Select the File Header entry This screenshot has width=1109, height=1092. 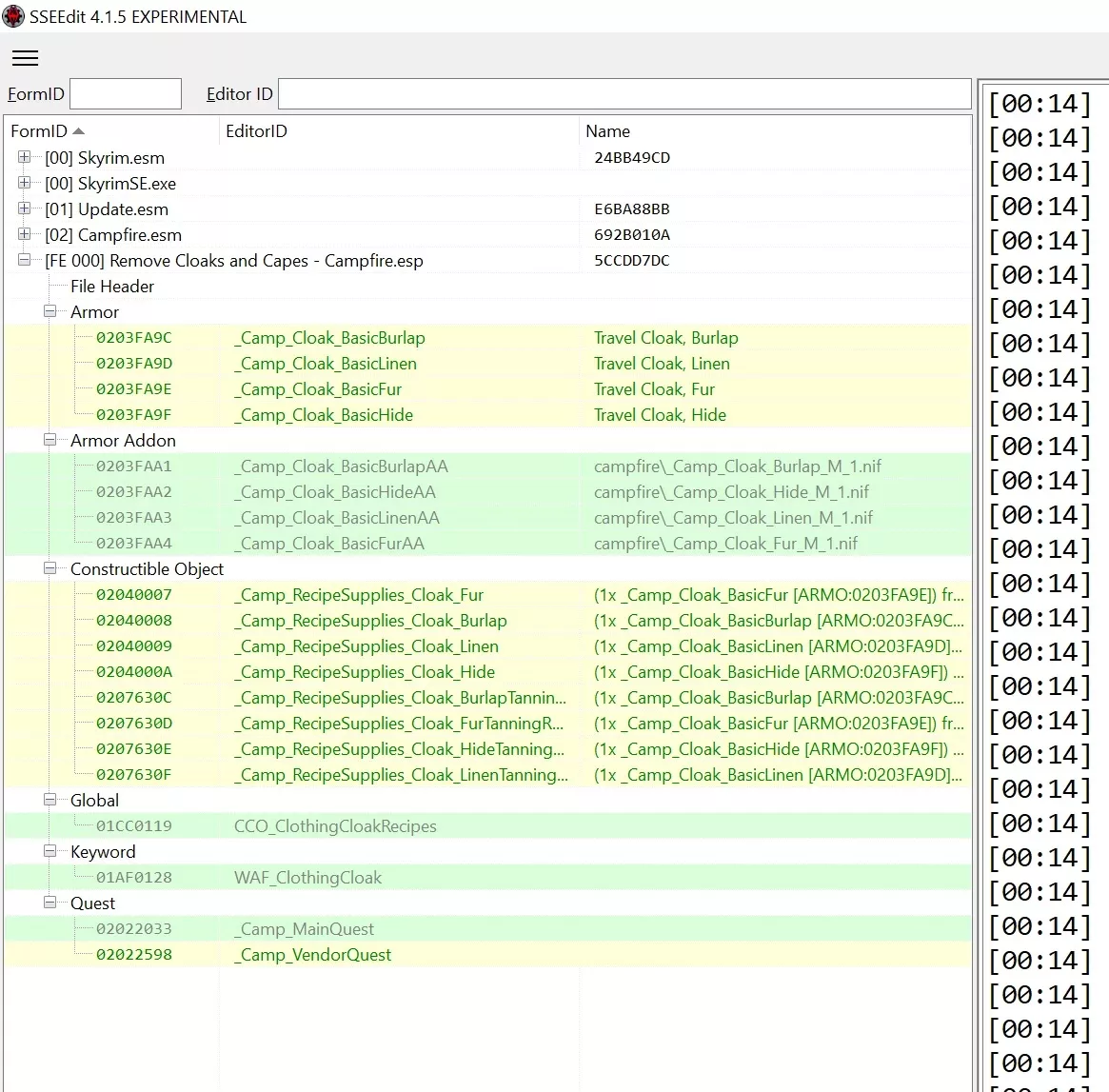(112, 287)
